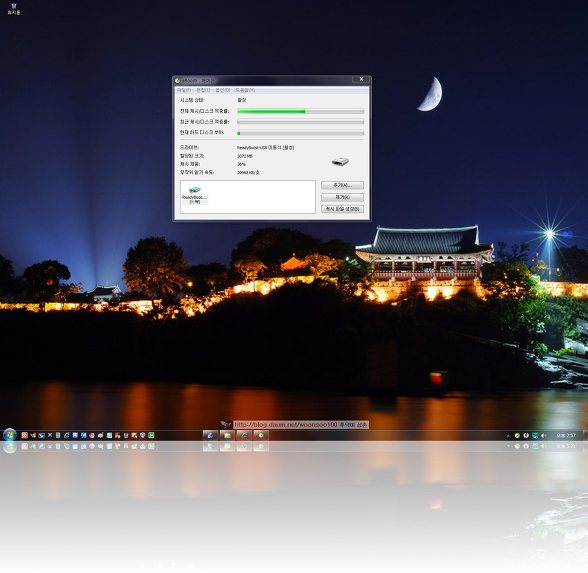
Task: Launch Internet Explorer from quick launch
Action: (67, 435)
